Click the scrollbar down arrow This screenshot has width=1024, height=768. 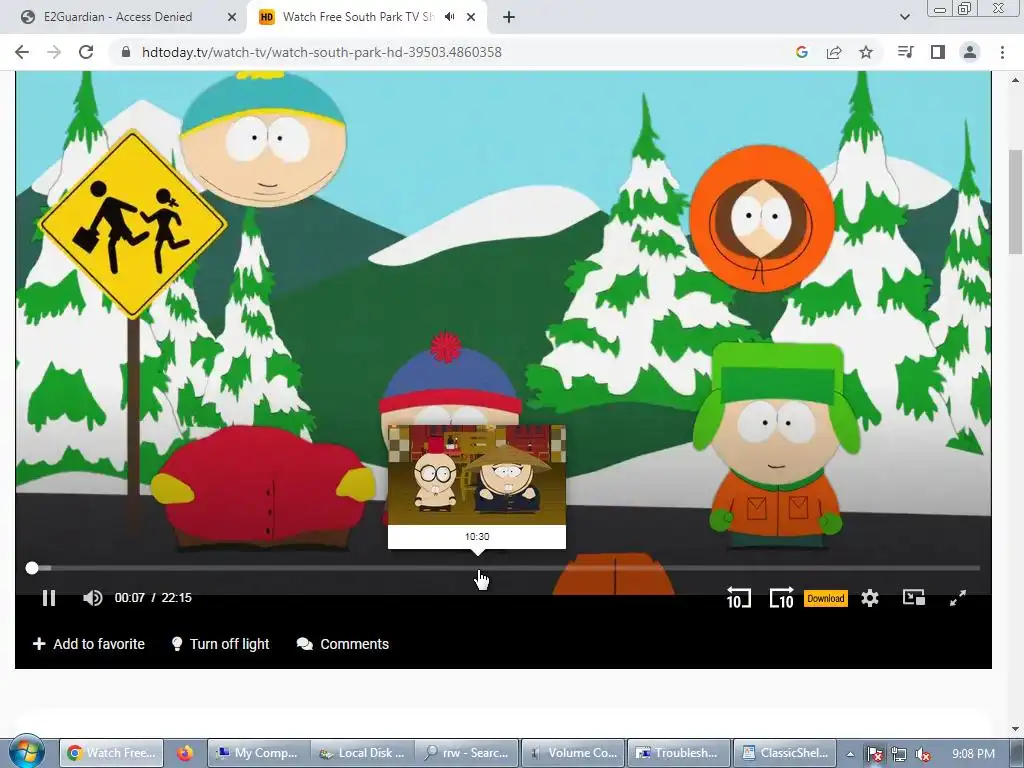1015,729
